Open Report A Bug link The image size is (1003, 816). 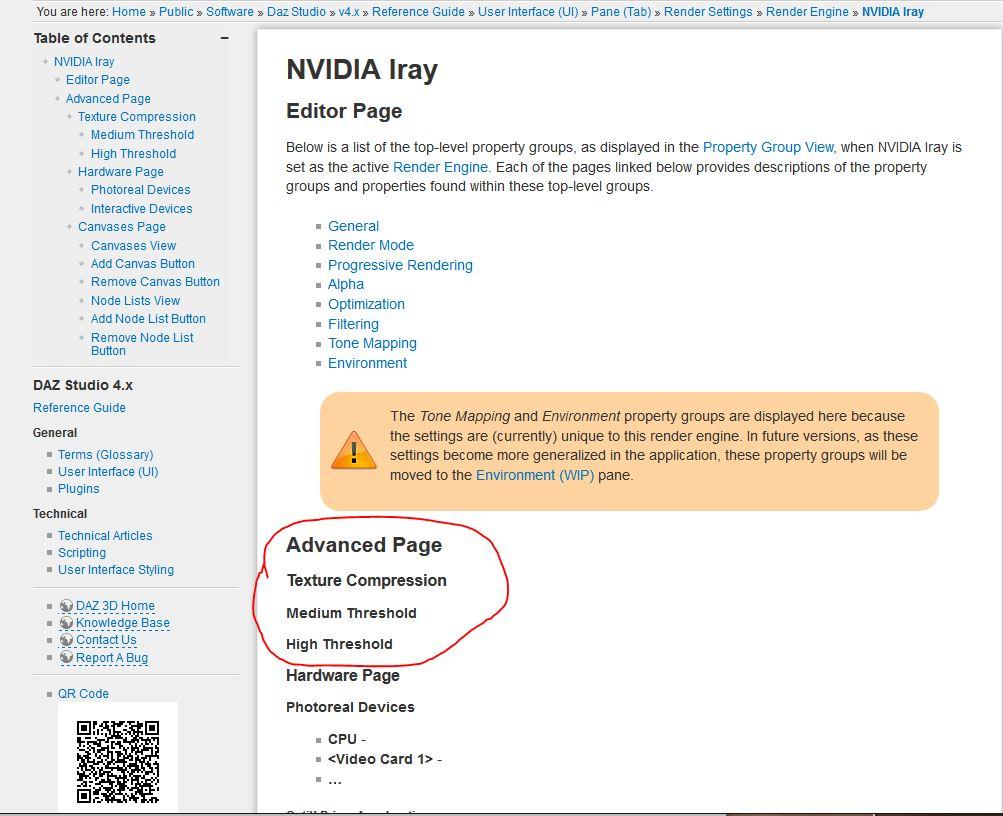(x=112, y=658)
